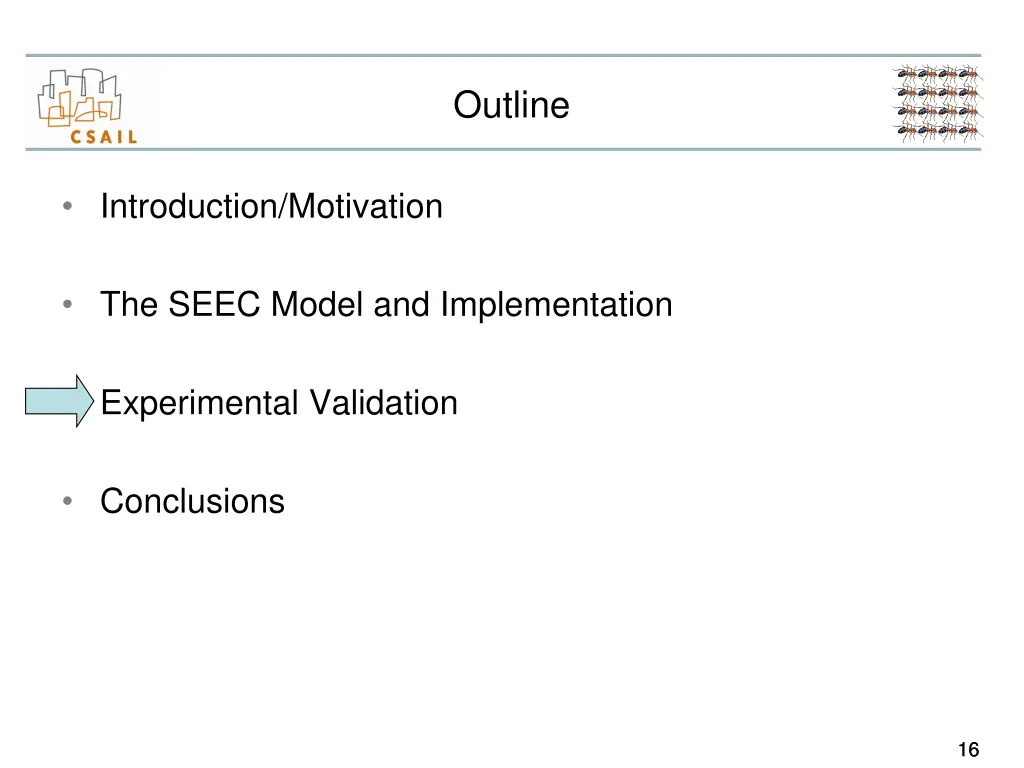Click the word Experimental
This screenshot has width=1024, height=768.
click(200, 402)
